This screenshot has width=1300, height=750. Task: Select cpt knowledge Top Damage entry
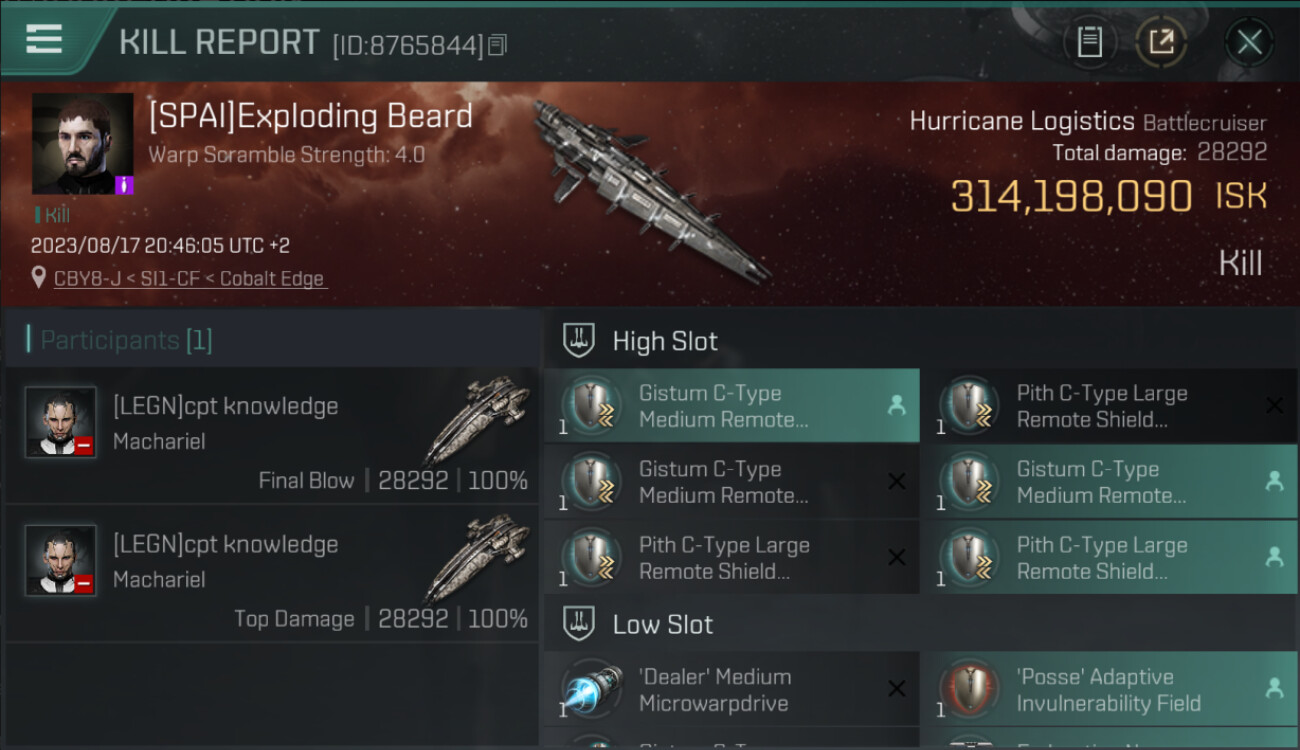271,573
